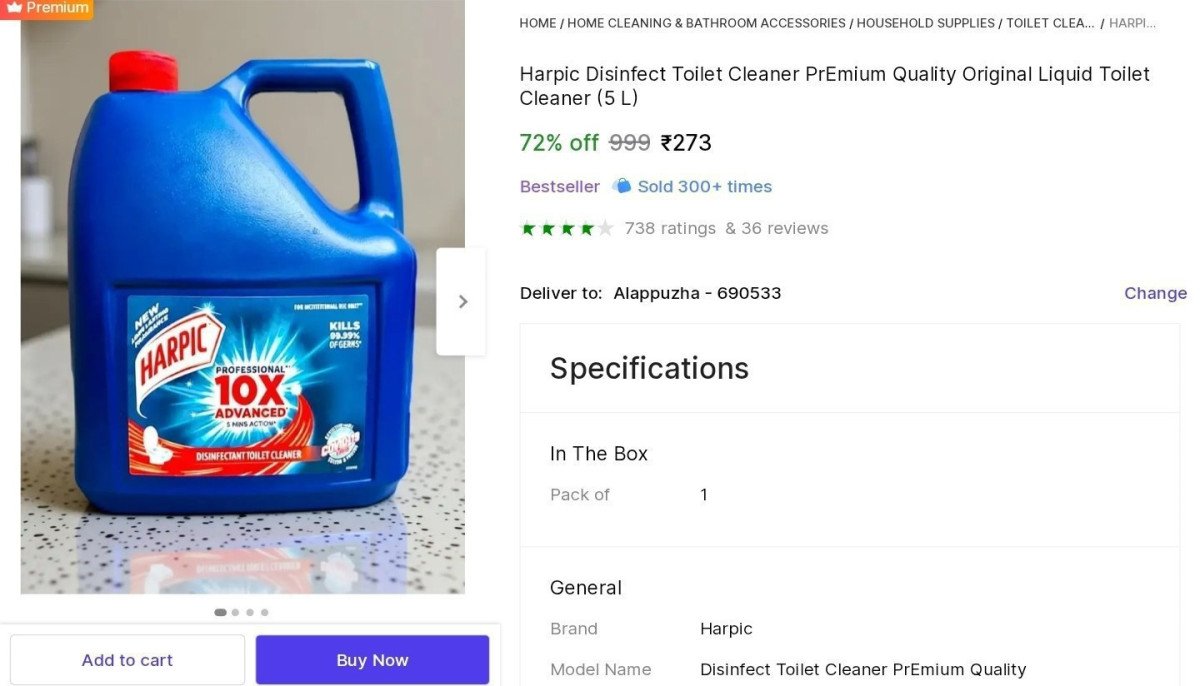This screenshot has width=1200, height=686.
Task: Click the product title text
Action: (834, 86)
